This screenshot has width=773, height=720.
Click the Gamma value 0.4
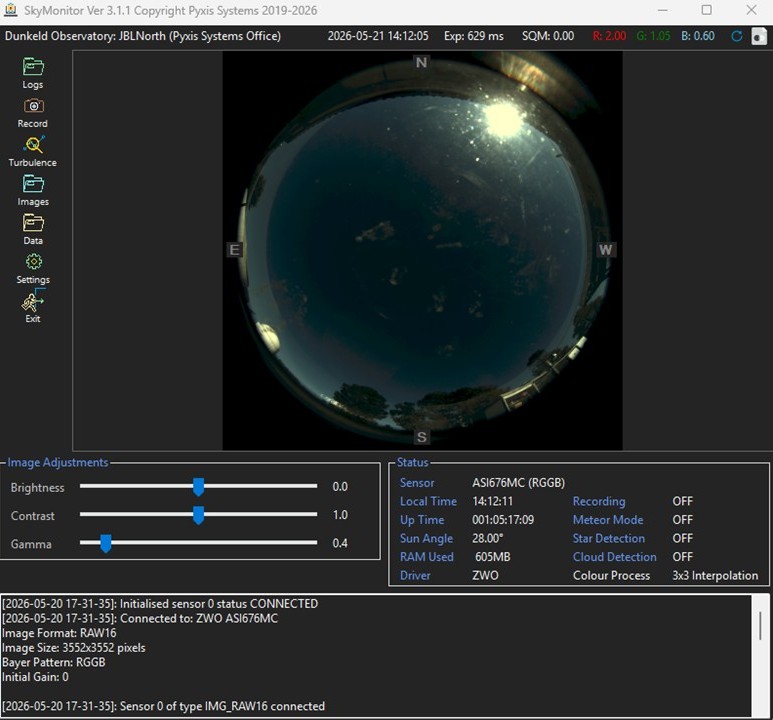point(340,543)
